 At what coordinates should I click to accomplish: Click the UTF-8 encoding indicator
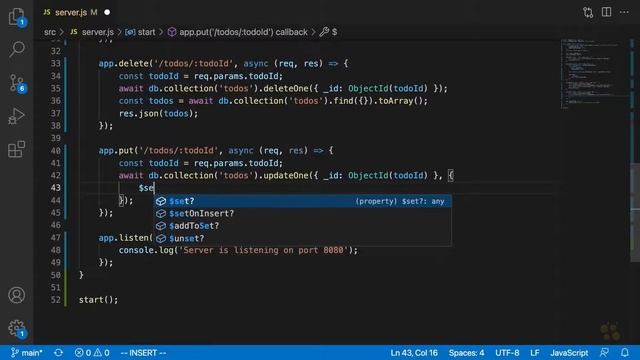pos(507,353)
